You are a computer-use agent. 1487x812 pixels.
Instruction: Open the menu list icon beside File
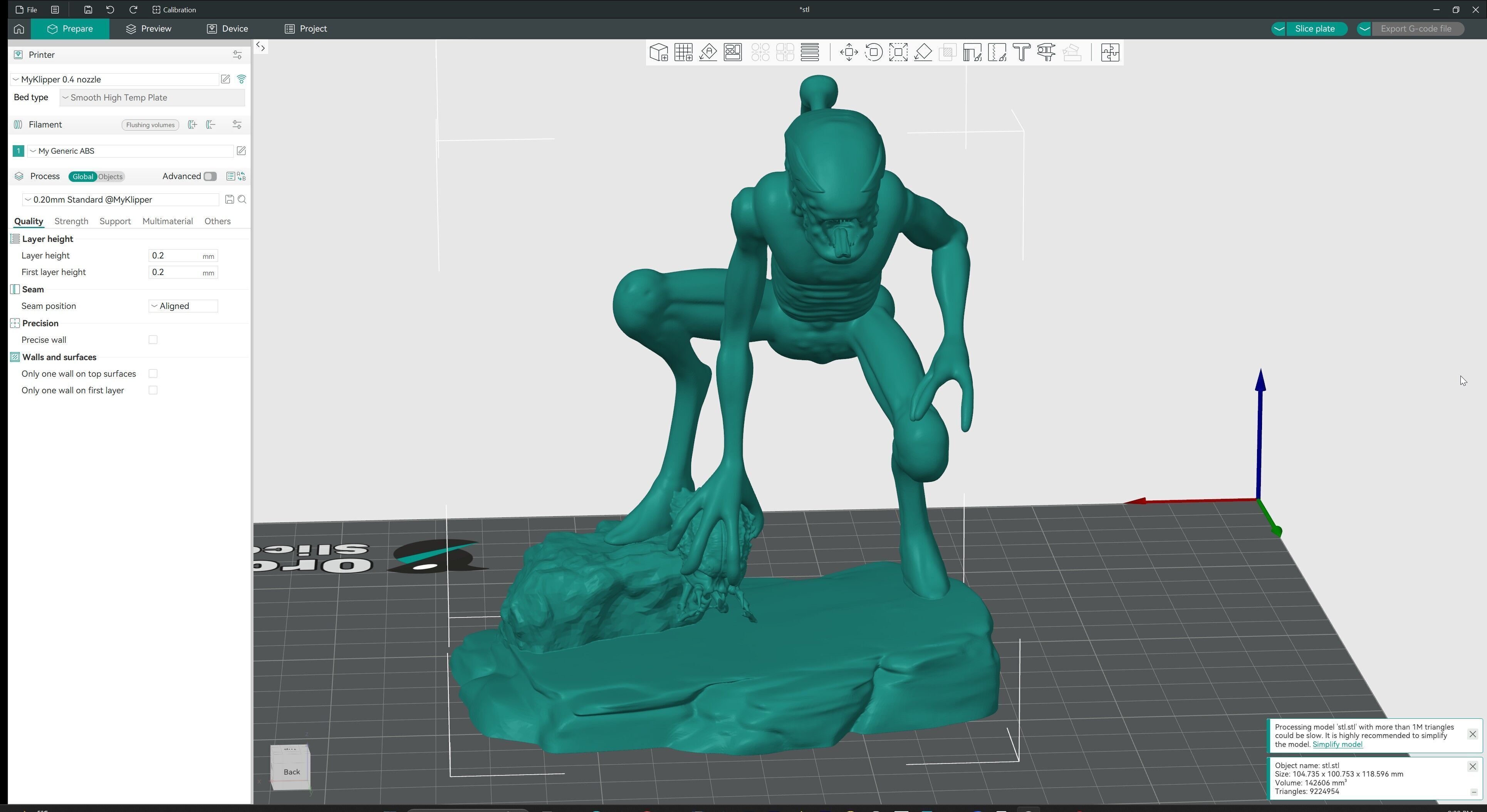(x=55, y=10)
